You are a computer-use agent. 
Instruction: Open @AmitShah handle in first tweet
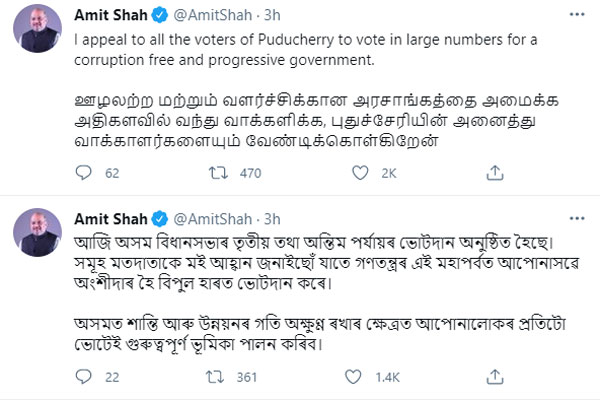(x=212, y=15)
